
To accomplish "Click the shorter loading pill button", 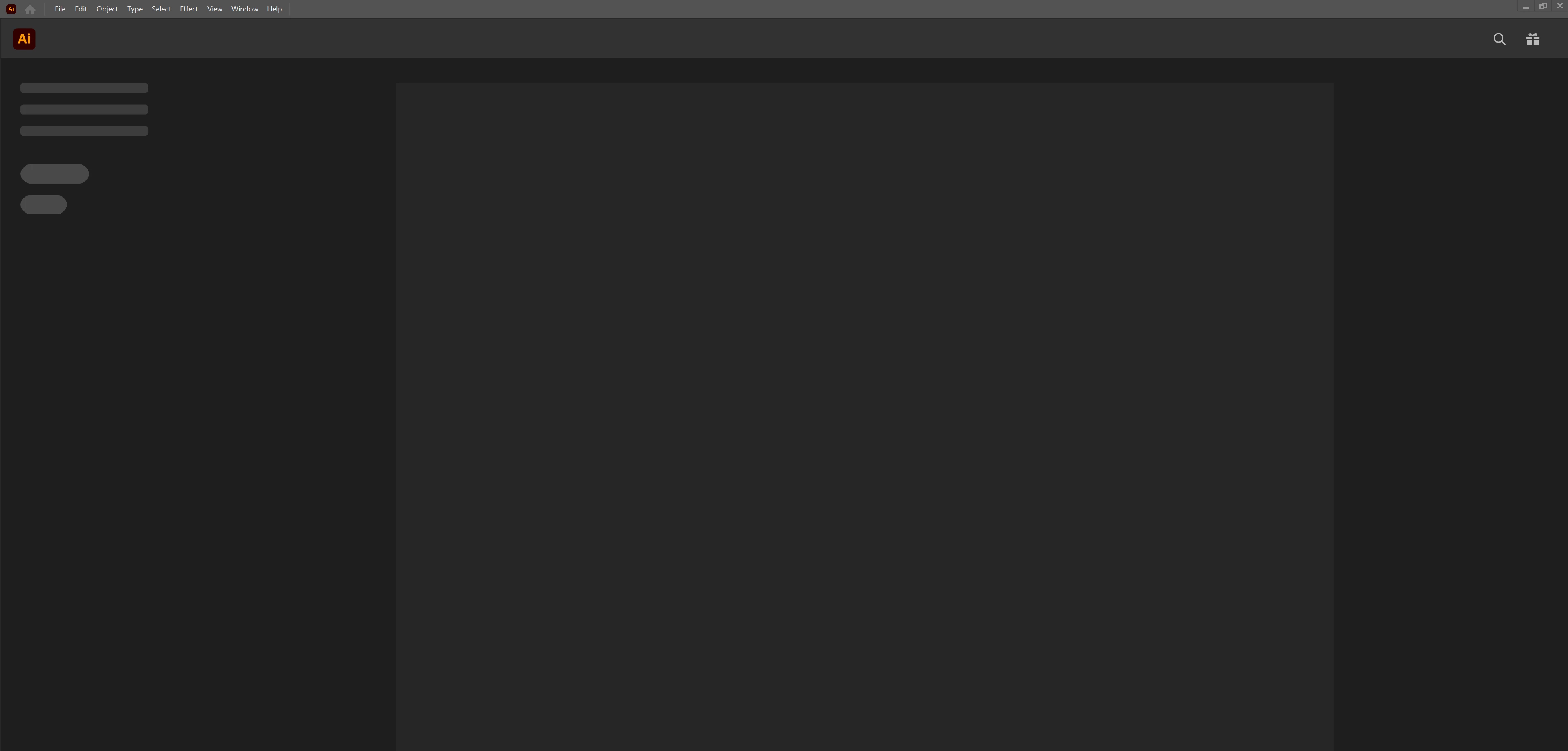I will [x=44, y=205].
